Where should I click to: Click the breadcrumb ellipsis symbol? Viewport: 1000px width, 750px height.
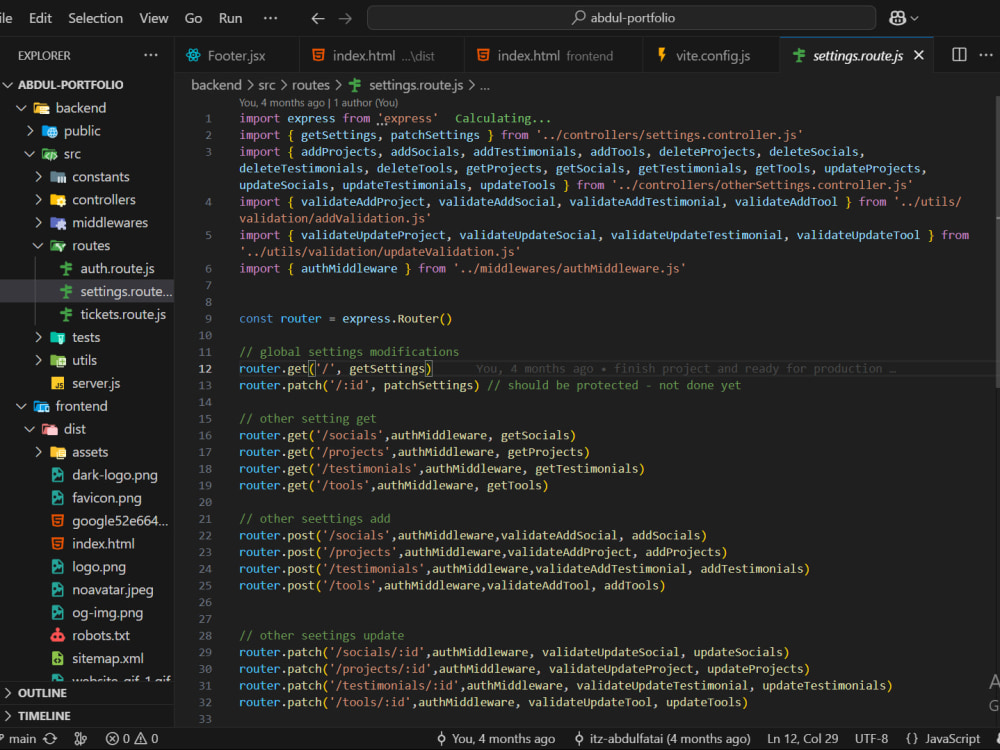485,85
